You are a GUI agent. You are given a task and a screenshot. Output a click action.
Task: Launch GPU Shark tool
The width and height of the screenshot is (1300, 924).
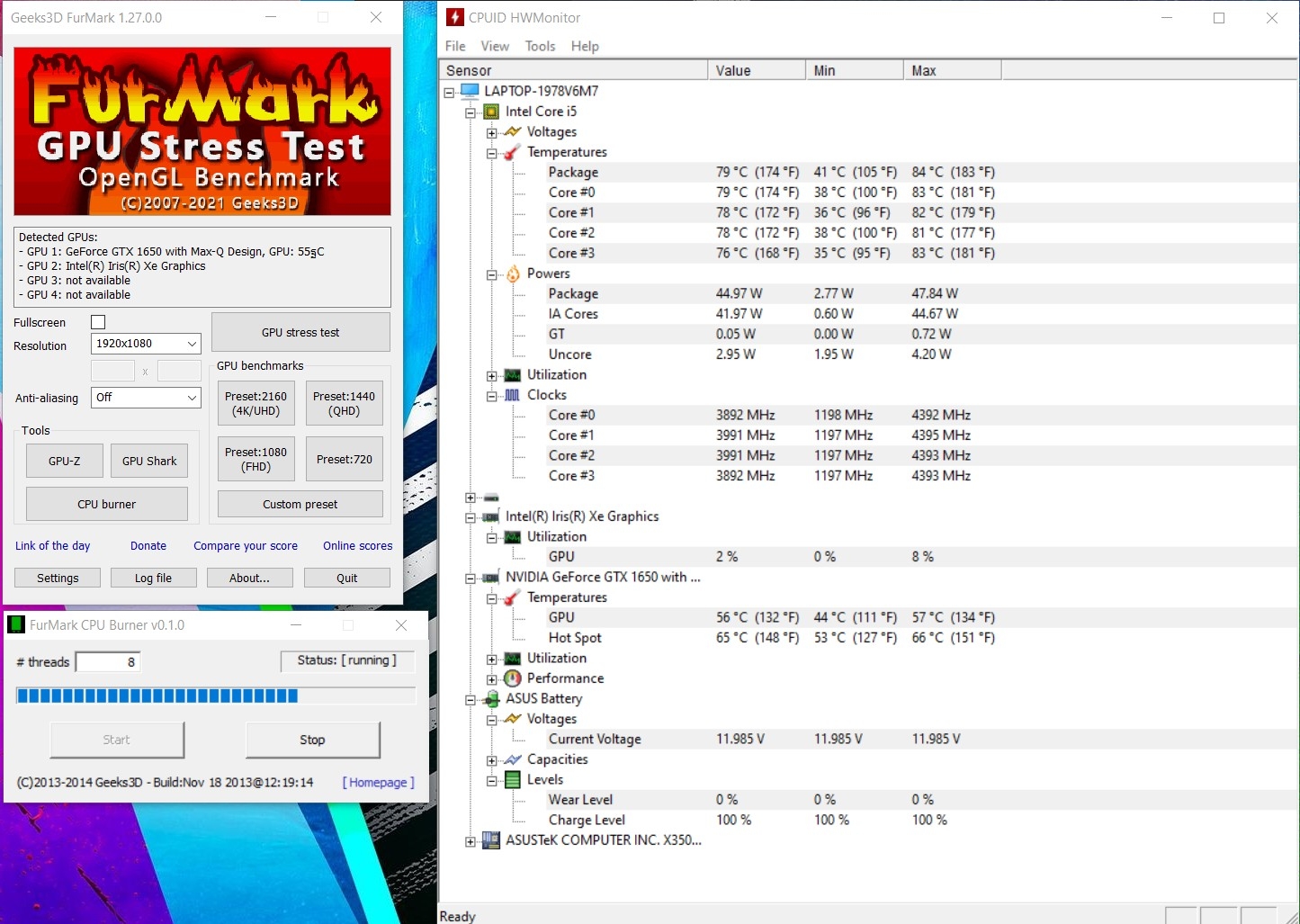point(149,461)
